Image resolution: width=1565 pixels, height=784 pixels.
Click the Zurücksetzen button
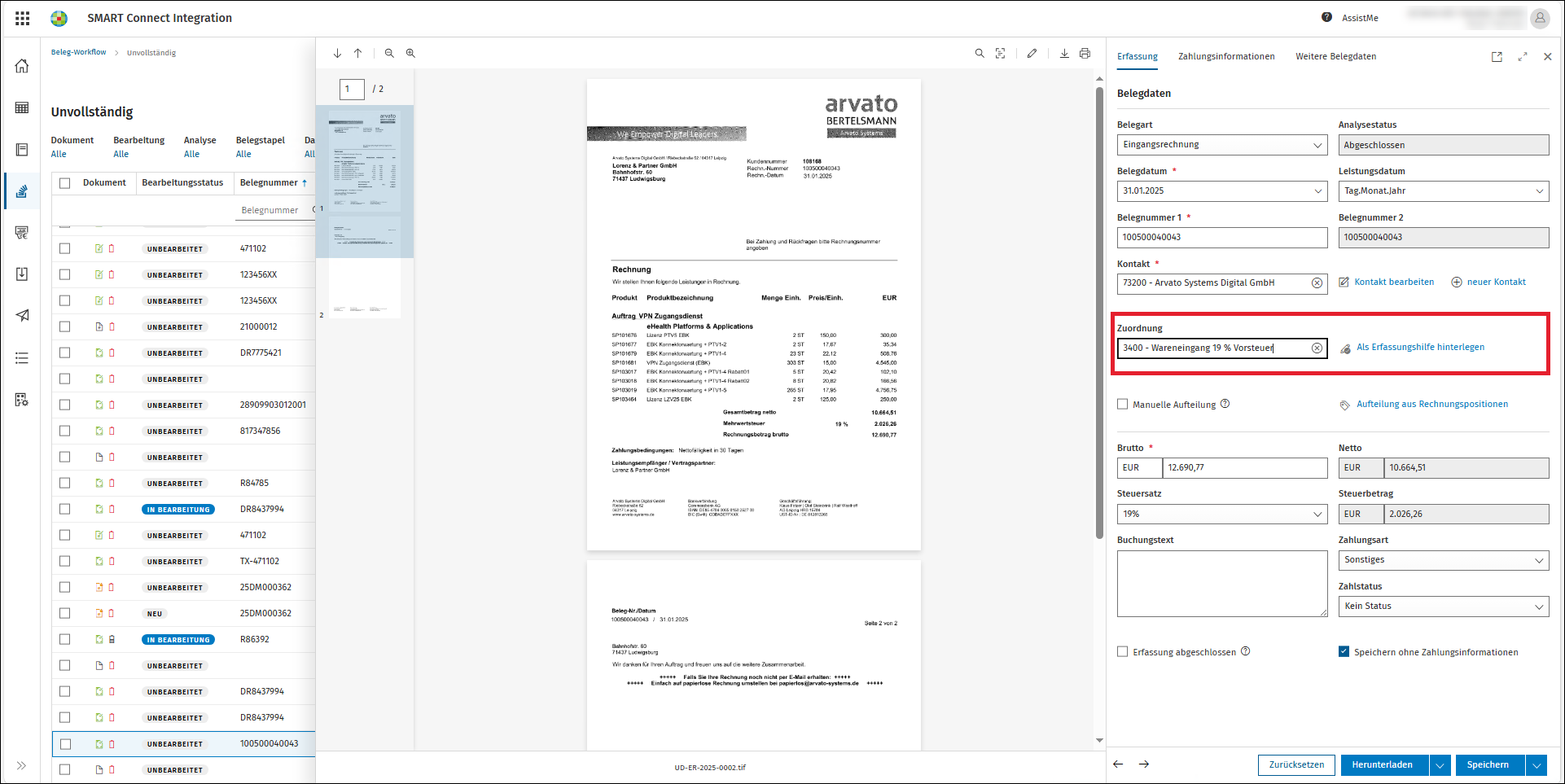(x=1296, y=764)
